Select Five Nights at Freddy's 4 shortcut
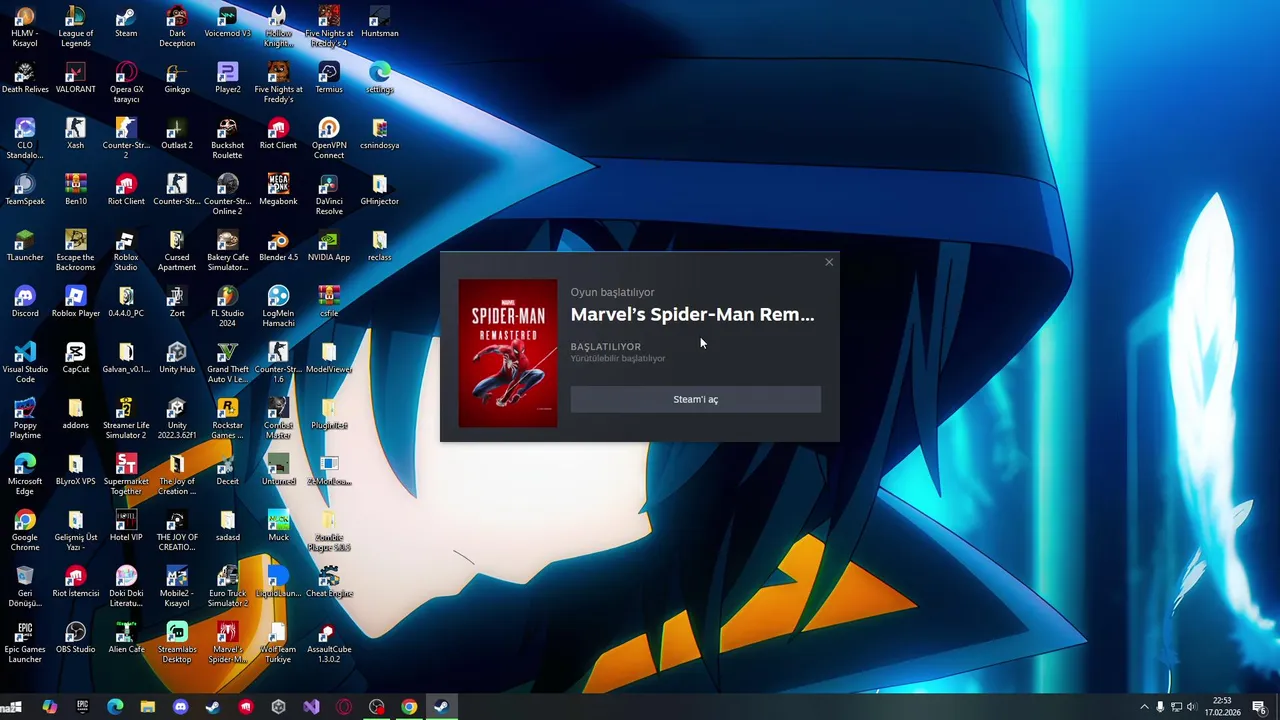Image resolution: width=1280 pixels, height=720 pixels. (329, 27)
